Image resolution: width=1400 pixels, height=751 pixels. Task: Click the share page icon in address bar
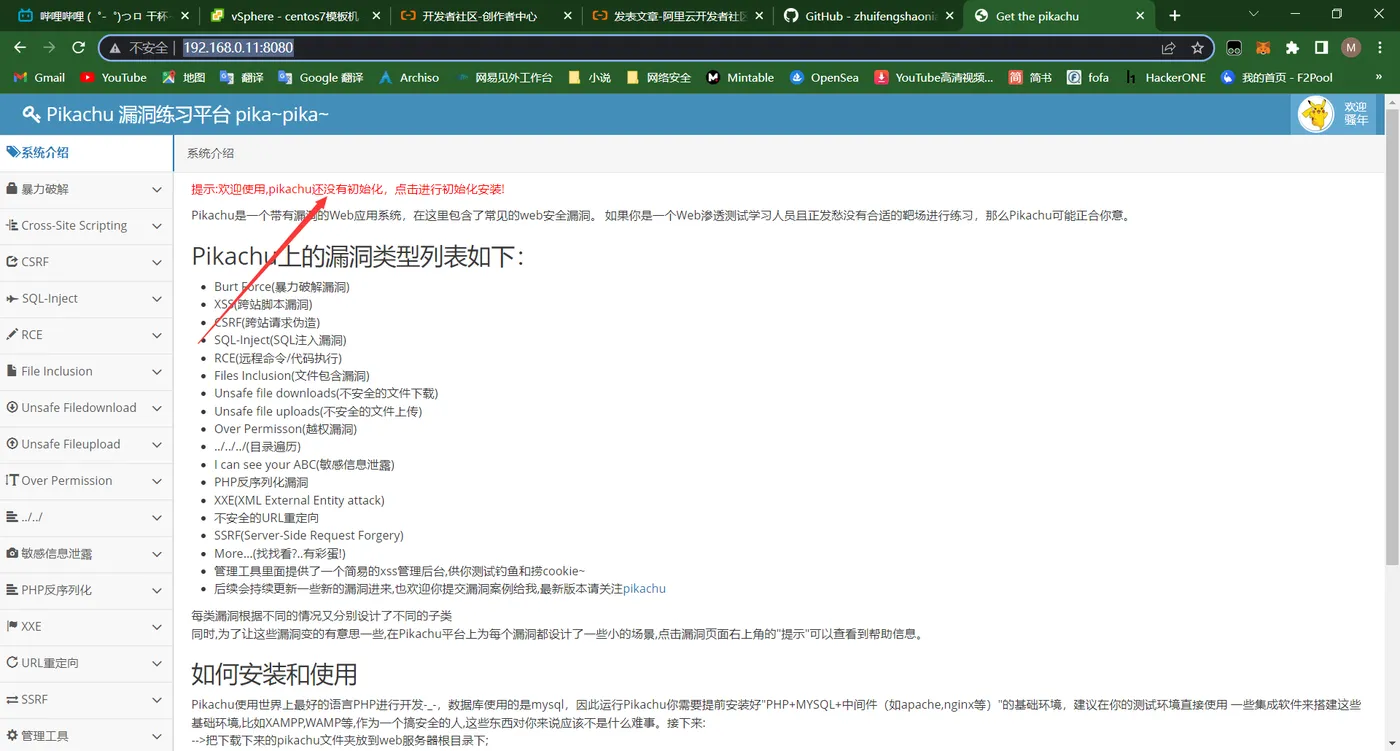[x=1168, y=47]
